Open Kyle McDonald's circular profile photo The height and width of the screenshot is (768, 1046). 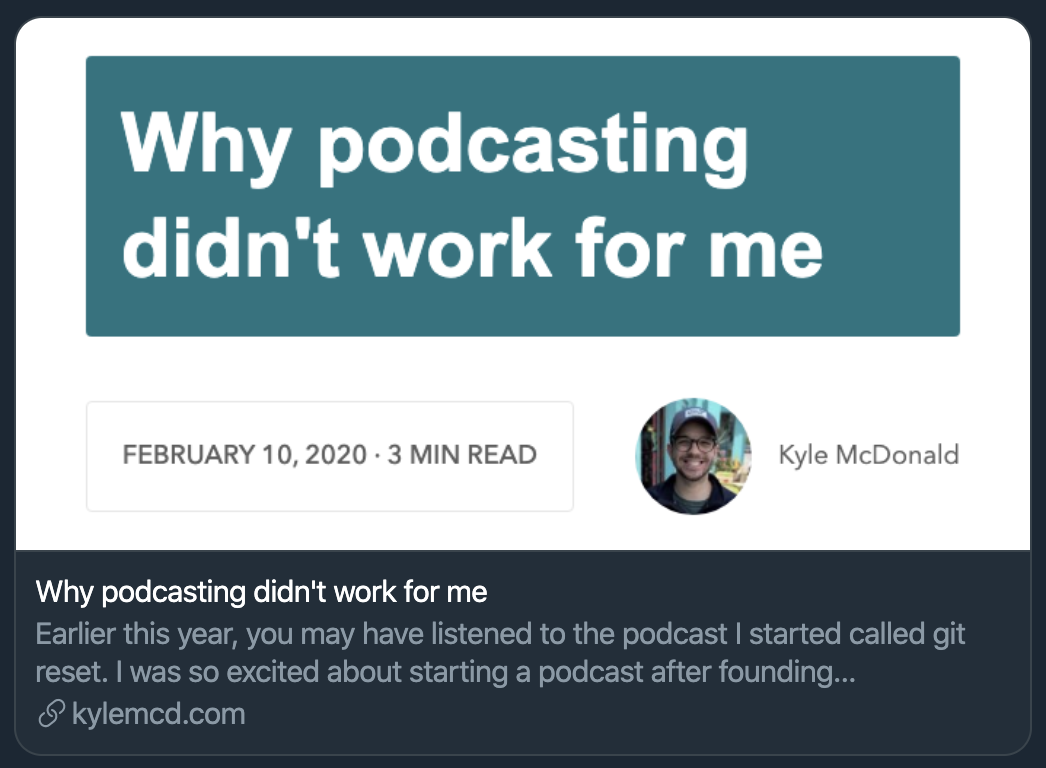click(x=694, y=456)
